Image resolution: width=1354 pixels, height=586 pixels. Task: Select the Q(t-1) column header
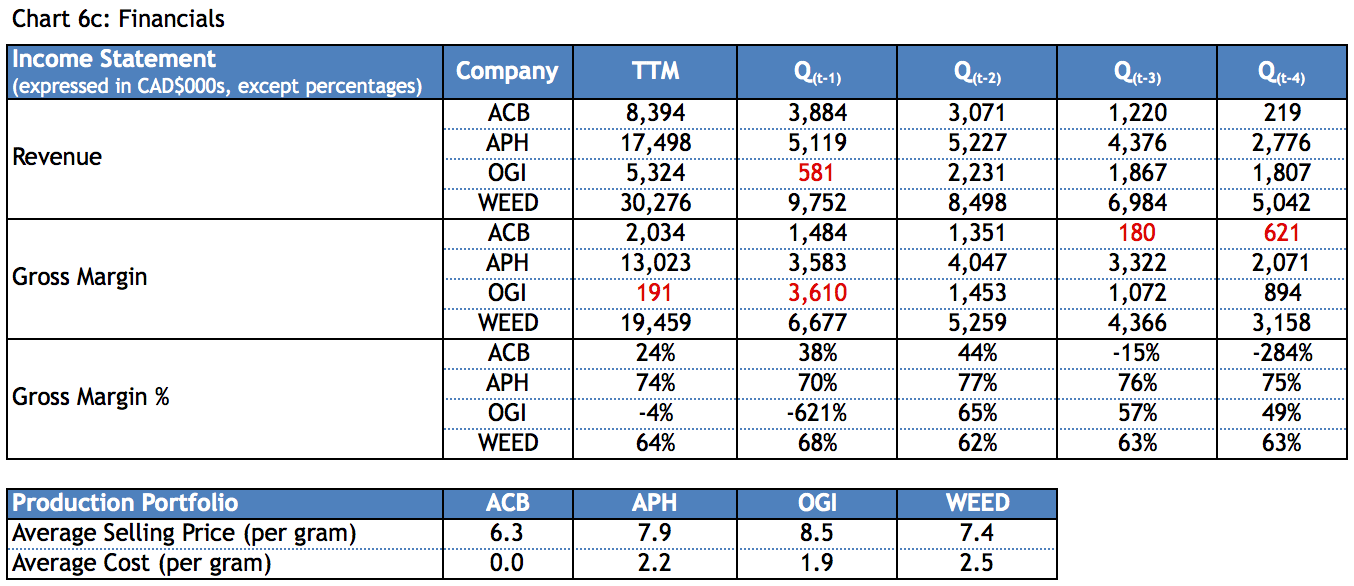pyautogui.click(x=816, y=72)
